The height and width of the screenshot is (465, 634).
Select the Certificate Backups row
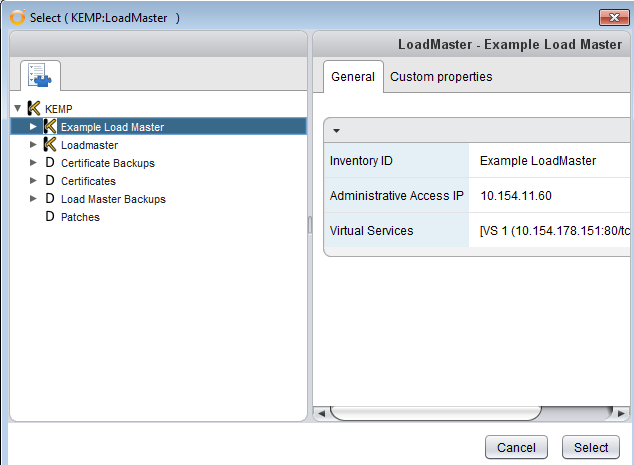pyautogui.click(x=158, y=163)
